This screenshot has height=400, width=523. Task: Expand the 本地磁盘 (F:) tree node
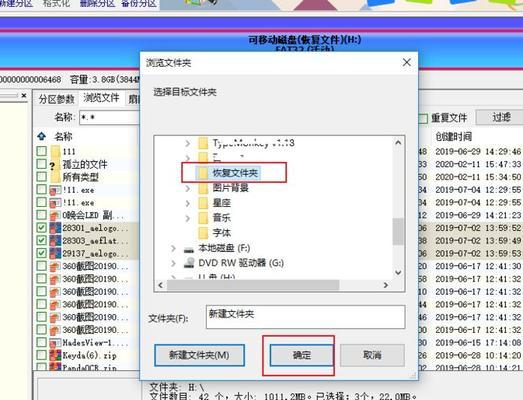[x=173, y=249]
